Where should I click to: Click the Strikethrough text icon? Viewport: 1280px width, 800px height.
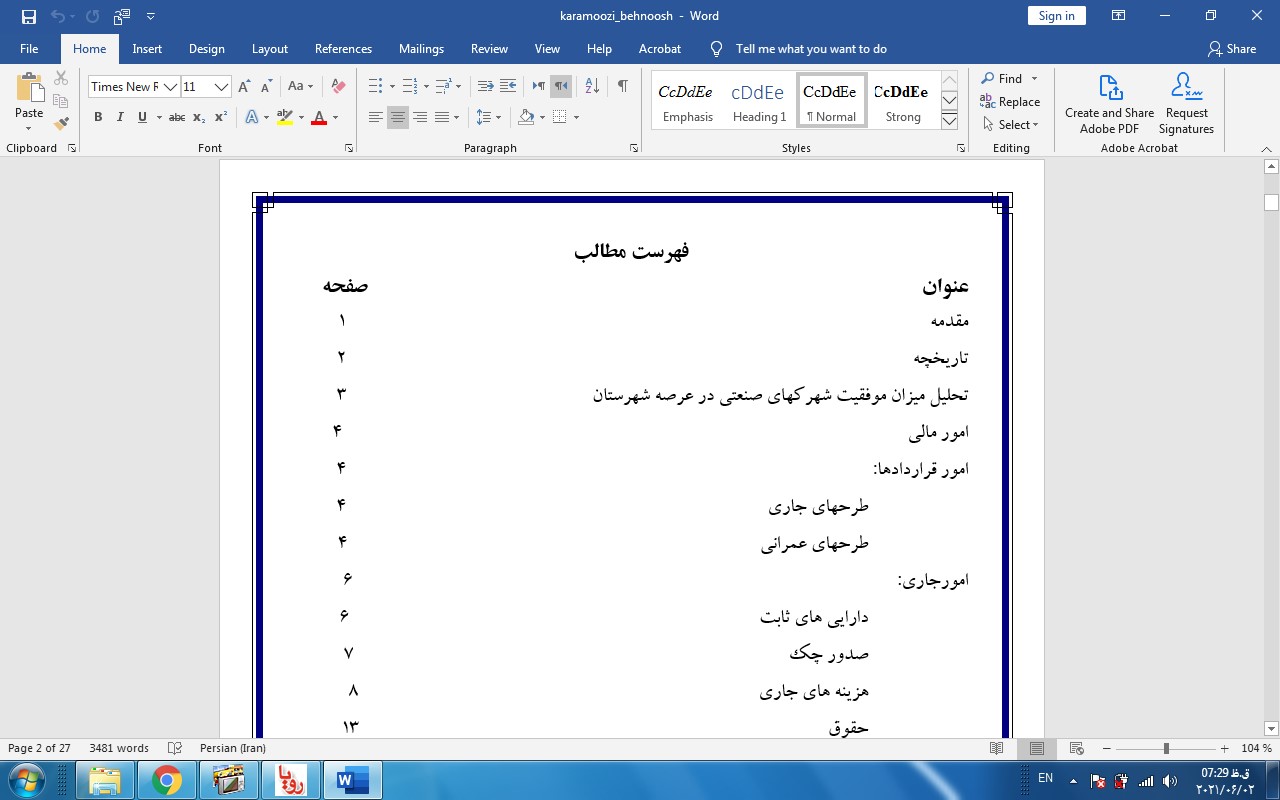pos(177,118)
